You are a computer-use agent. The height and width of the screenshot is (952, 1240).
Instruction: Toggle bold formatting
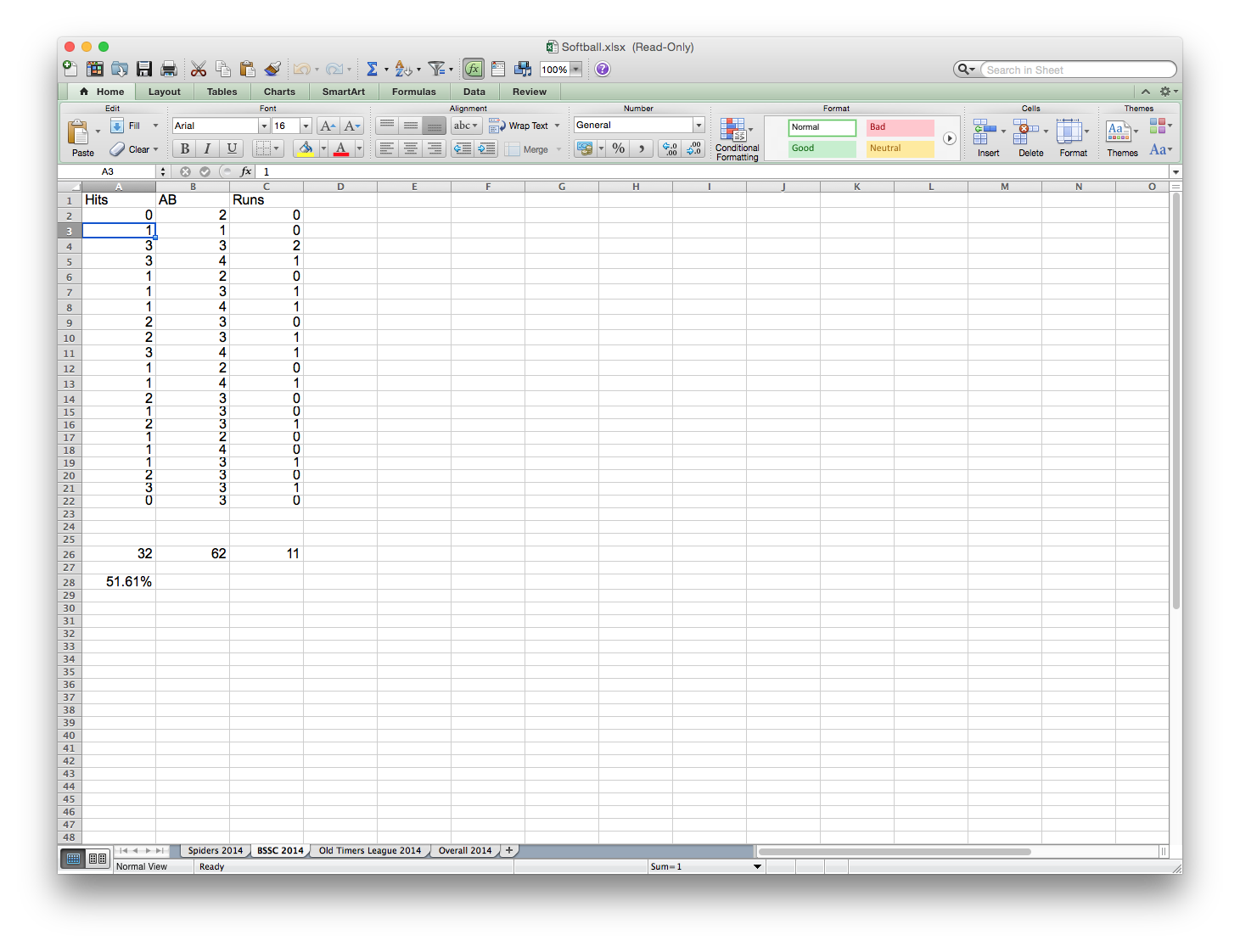(184, 148)
